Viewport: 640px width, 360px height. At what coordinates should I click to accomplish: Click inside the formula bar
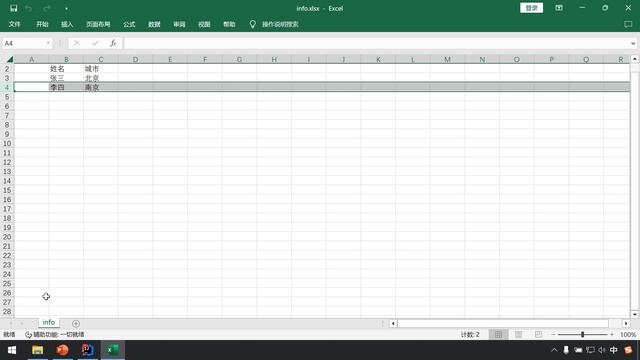click(x=376, y=43)
